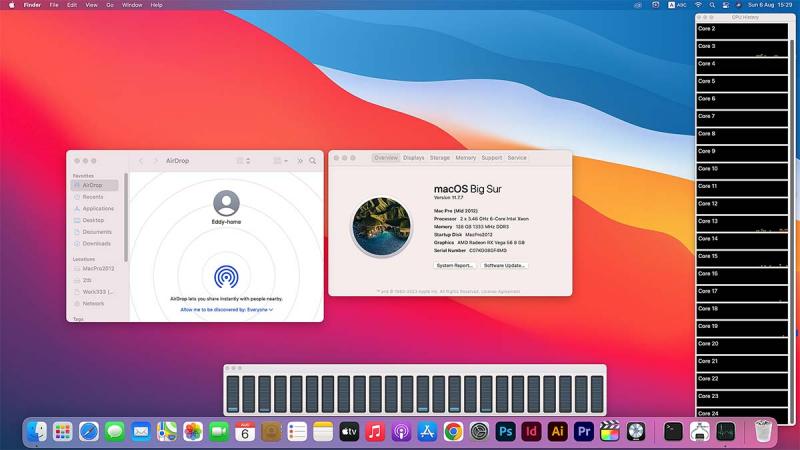Open the Apple menu
The image size is (800, 450).
pyautogui.click(x=11, y=5)
